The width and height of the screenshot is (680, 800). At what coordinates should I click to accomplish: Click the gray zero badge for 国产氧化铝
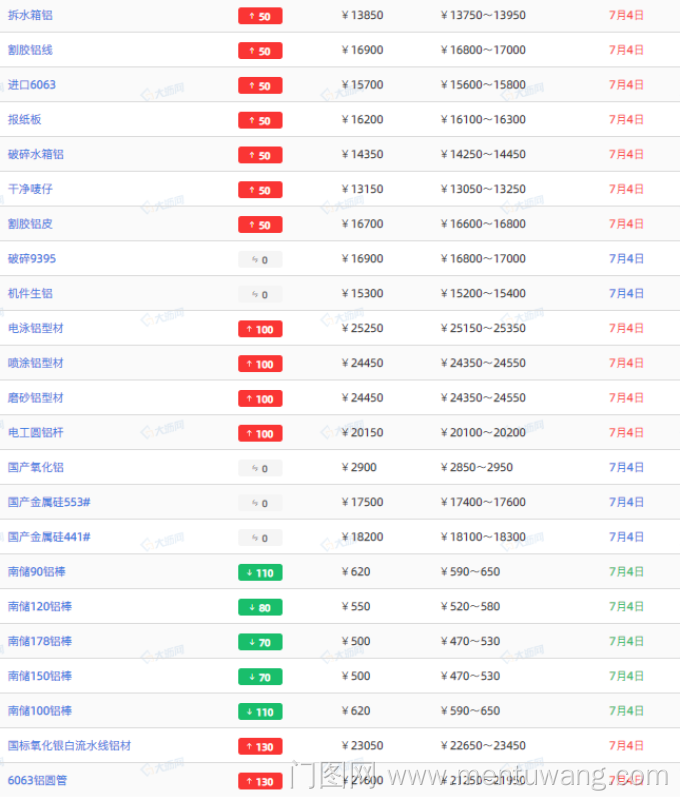[x=260, y=468]
